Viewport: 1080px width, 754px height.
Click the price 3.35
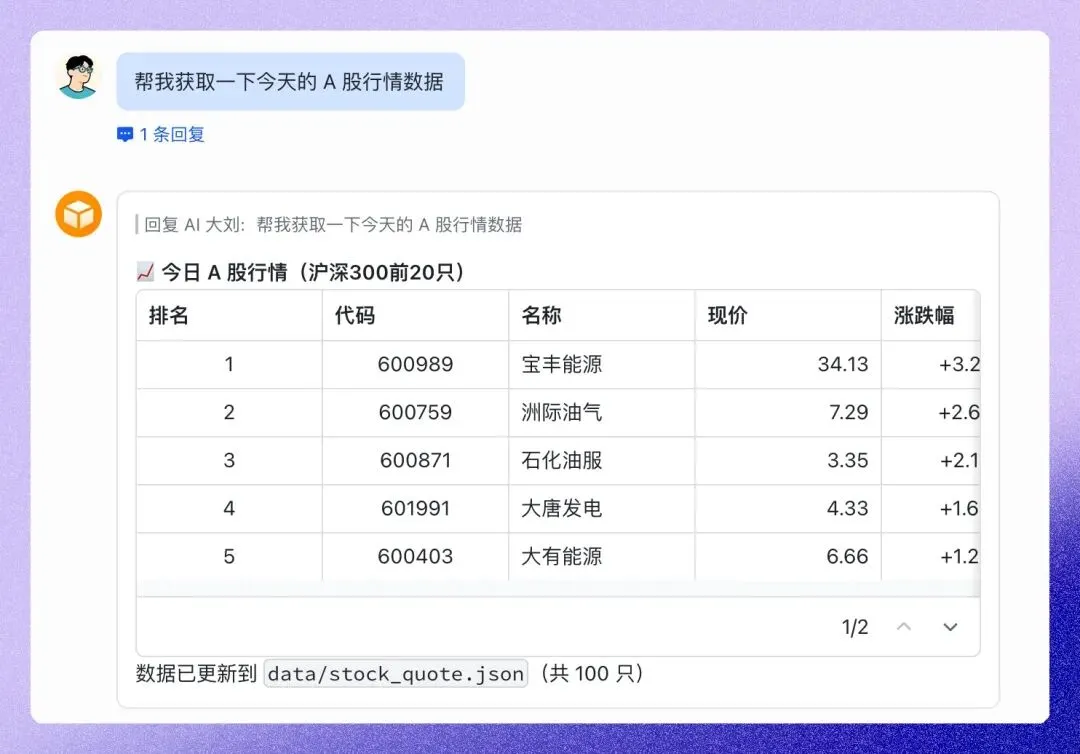[848, 460]
